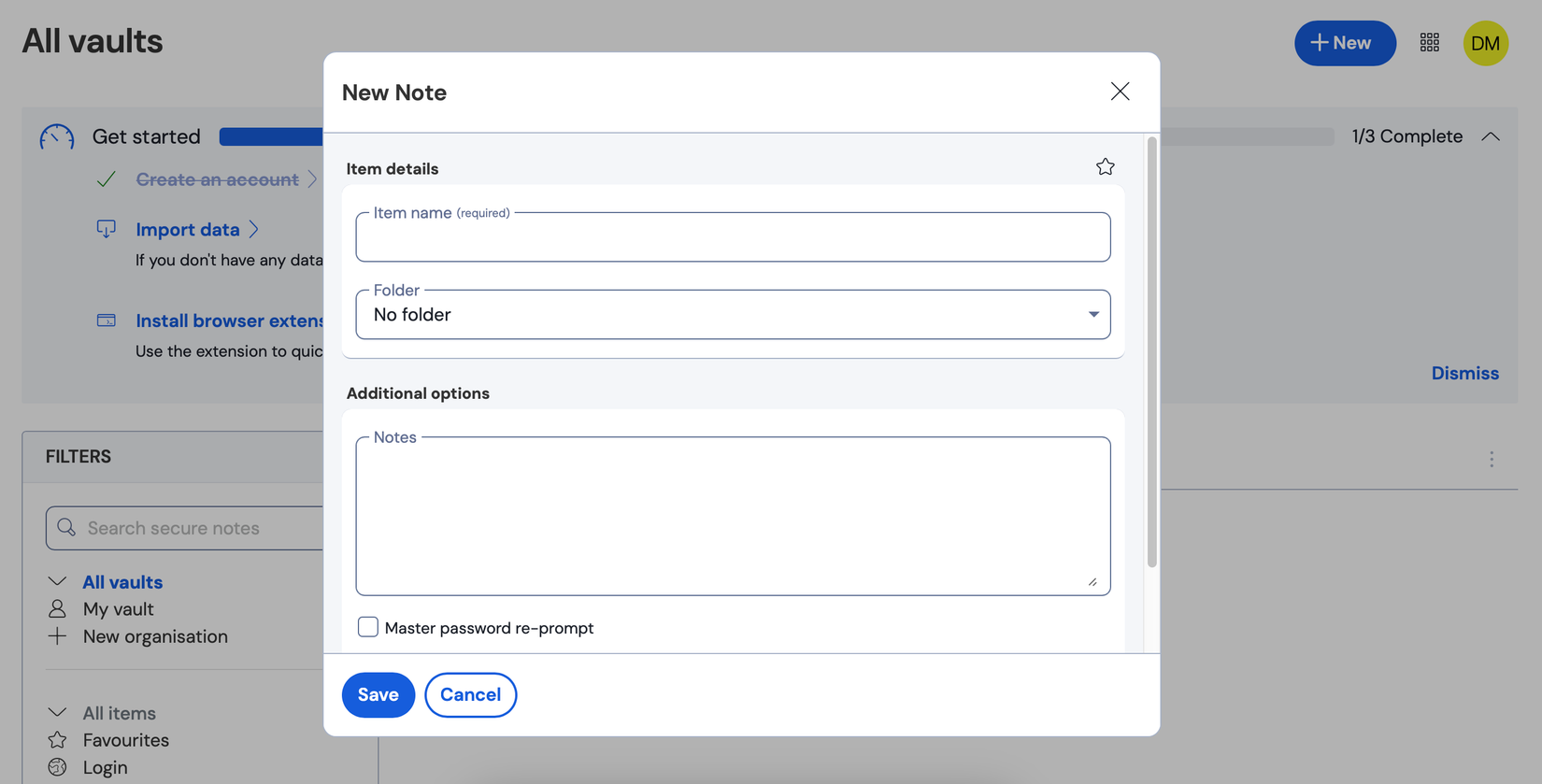Viewport: 1542px width, 784px height.
Task: Click the DM account avatar
Action: (1485, 43)
